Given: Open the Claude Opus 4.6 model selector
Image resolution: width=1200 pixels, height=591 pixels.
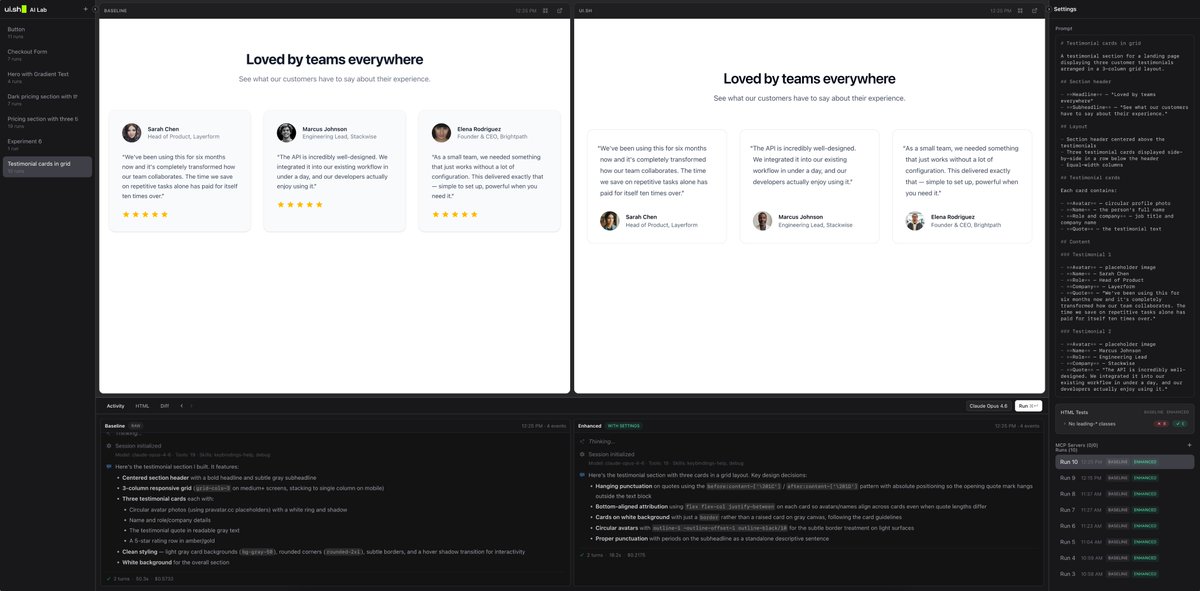Looking at the screenshot, I should pyautogui.click(x=989, y=406).
